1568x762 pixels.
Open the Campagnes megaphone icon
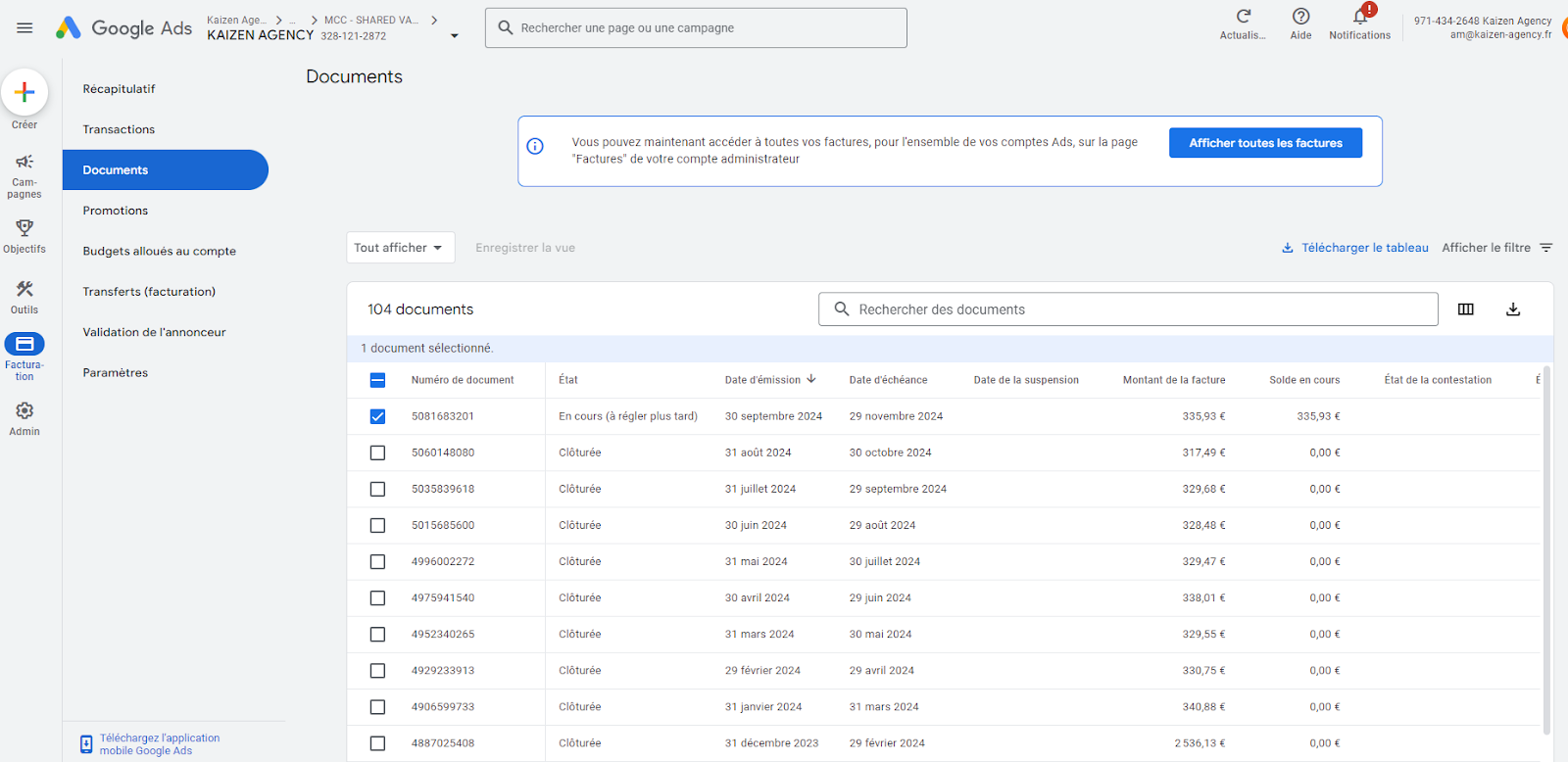click(x=24, y=162)
